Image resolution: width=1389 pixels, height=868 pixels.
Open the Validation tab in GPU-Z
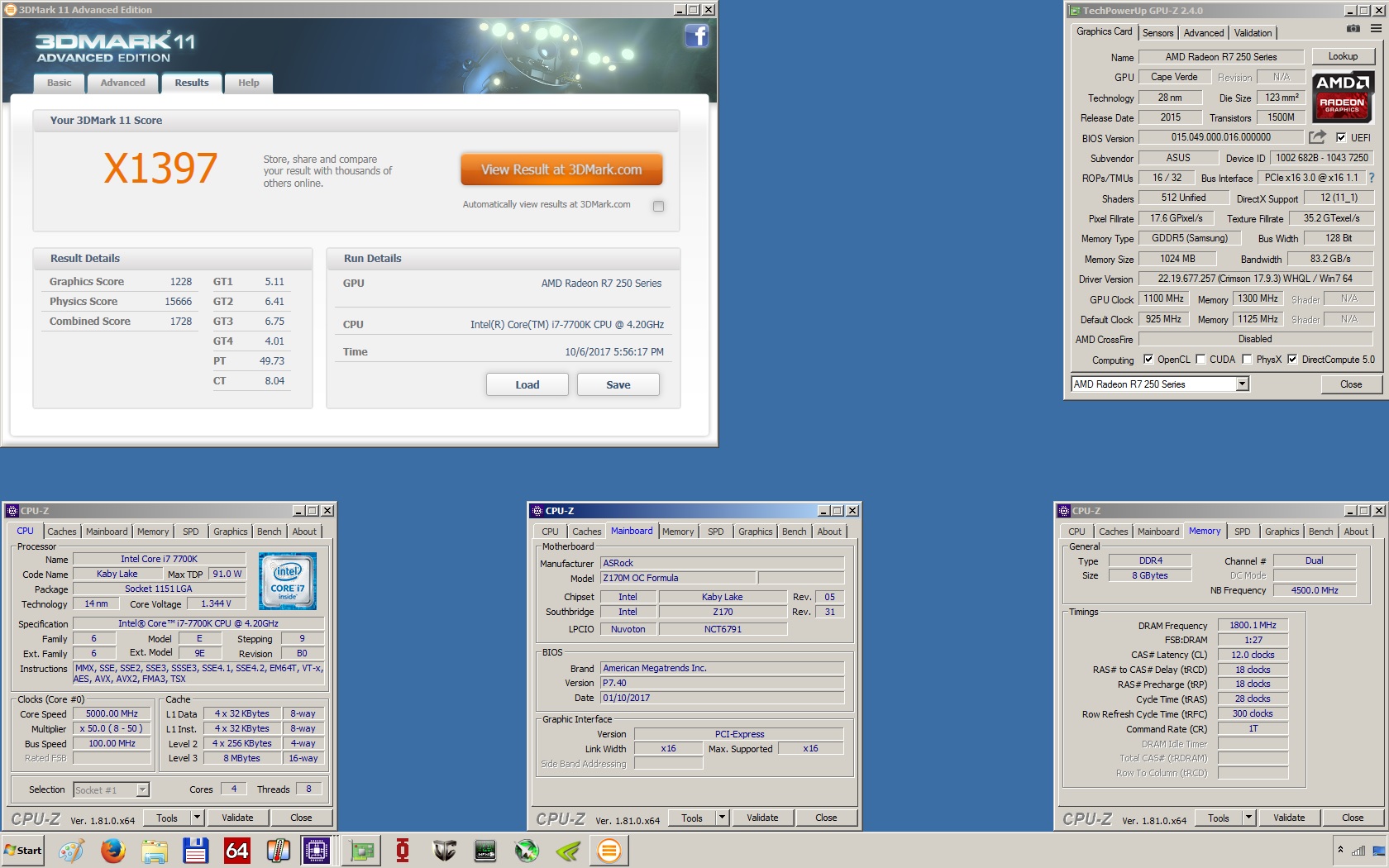(x=1253, y=33)
